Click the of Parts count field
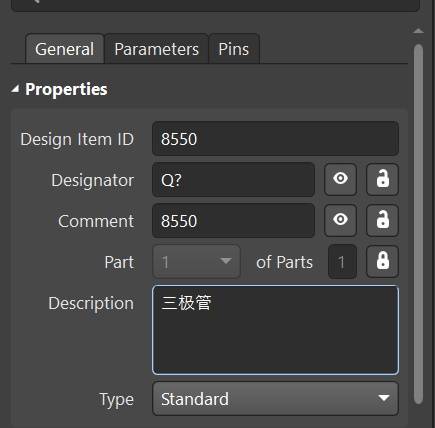The height and width of the screenshot is (428, 435). coord(342,262)
